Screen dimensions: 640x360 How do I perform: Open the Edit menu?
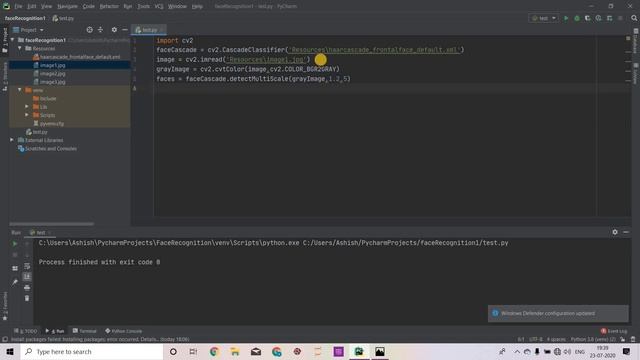click(x=31, y=7)
